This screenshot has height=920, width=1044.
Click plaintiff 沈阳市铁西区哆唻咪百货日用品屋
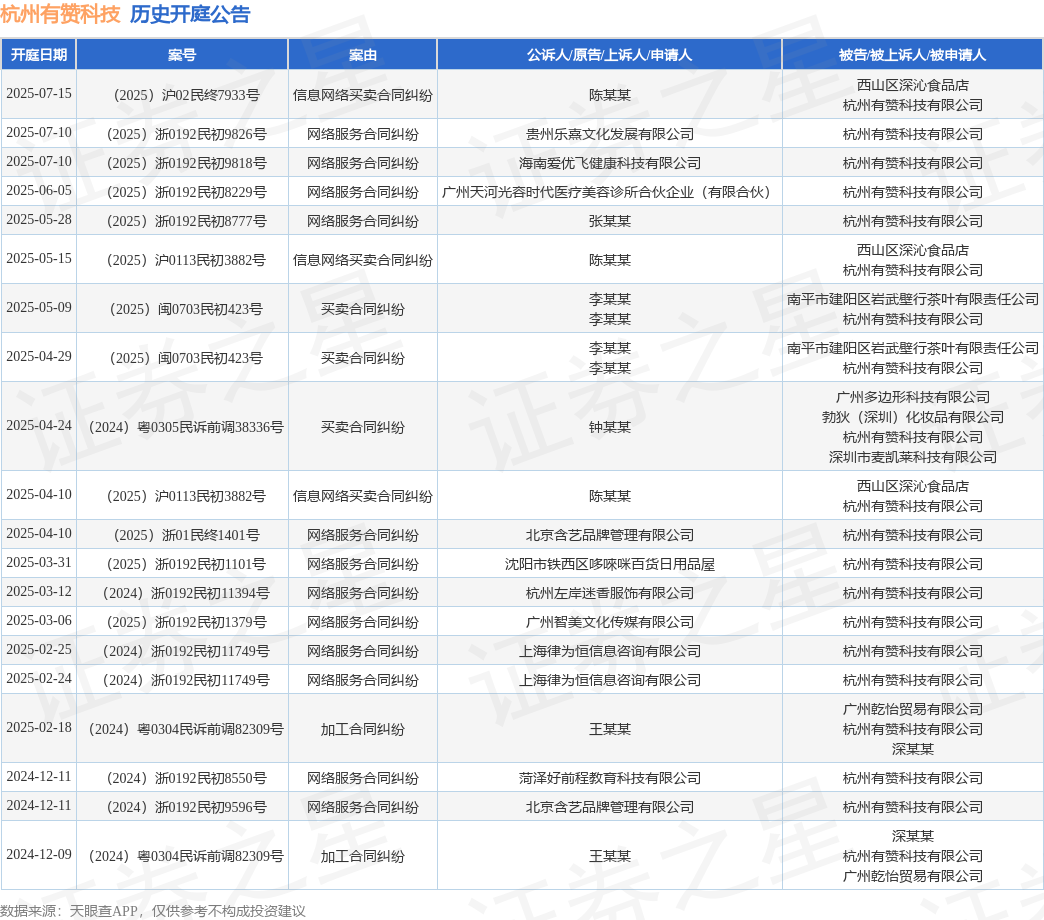609,564
